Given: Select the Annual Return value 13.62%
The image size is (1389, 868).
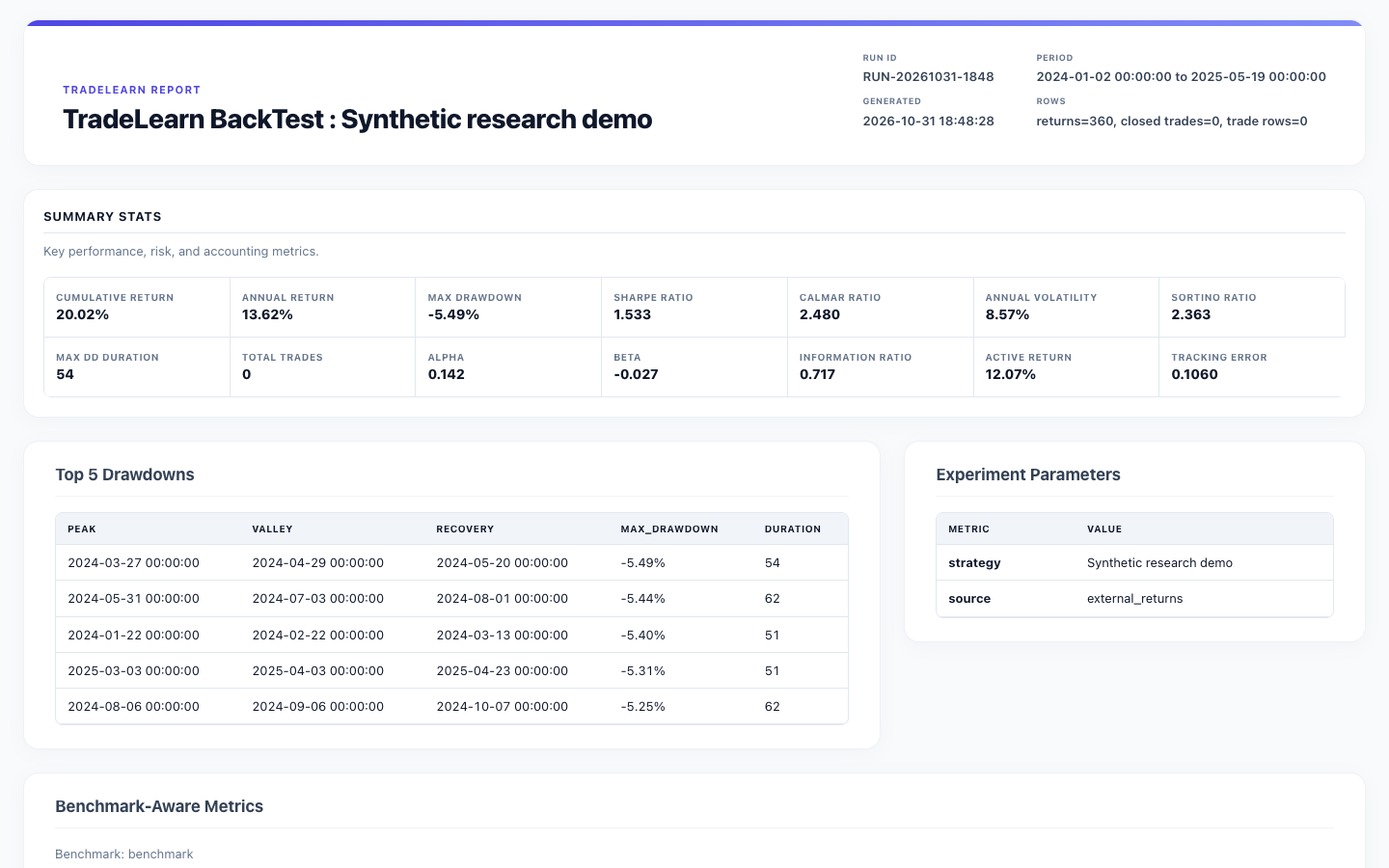Looking at the screenshot, I should click(267, 315).
